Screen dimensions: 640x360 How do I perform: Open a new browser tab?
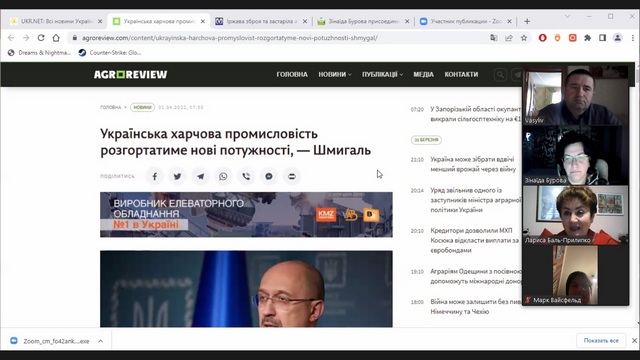(527, 21)
